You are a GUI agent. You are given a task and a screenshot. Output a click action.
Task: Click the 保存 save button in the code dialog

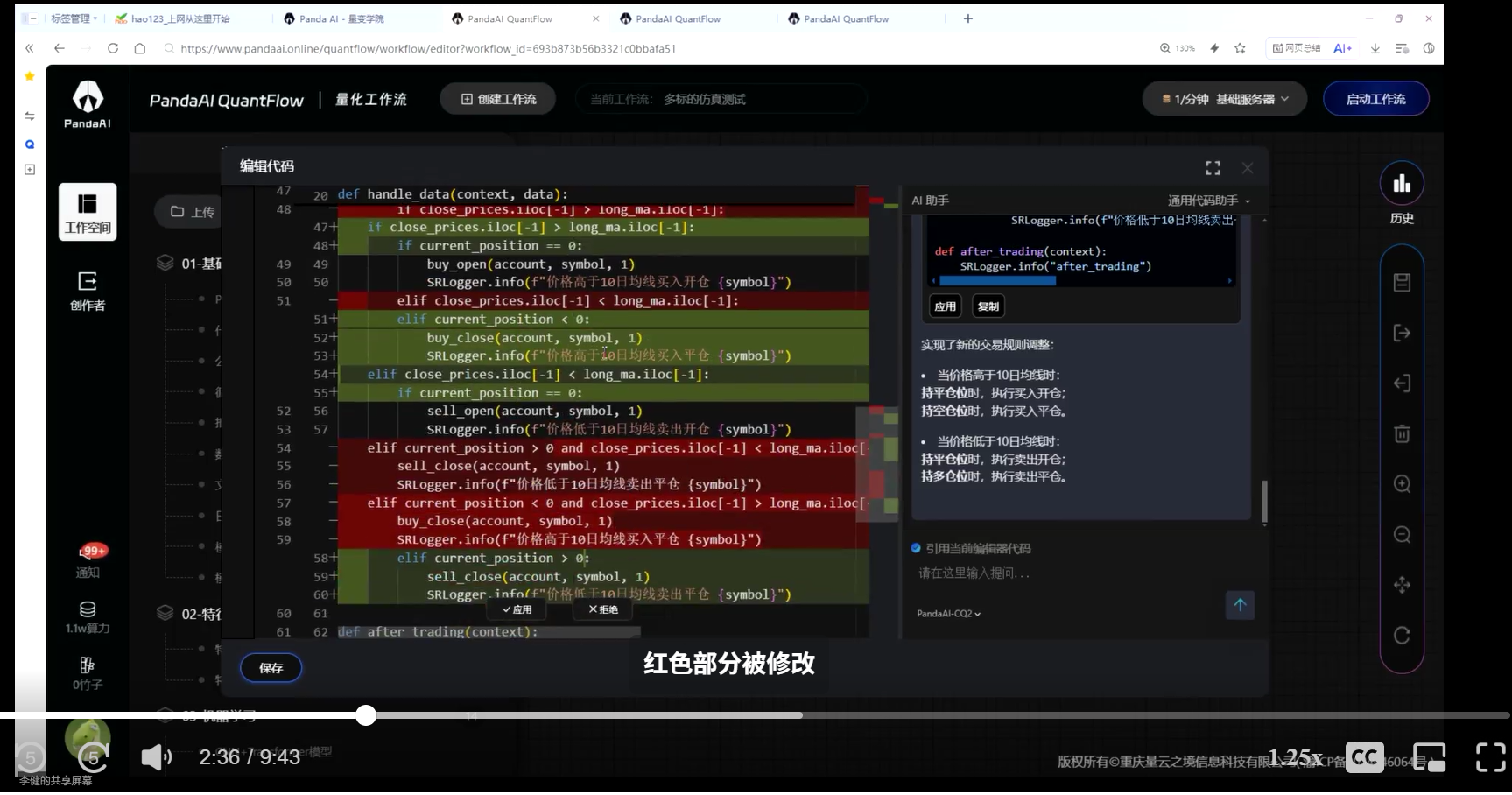271,668
